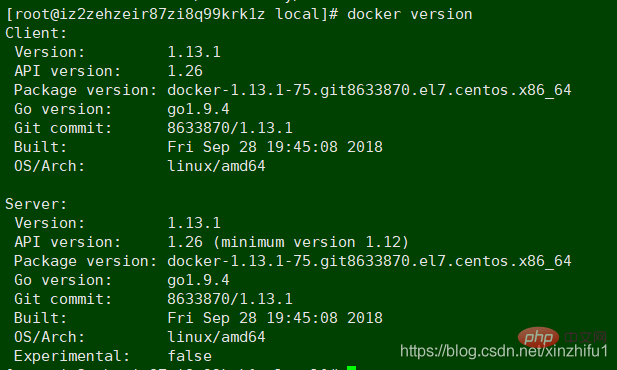The height and width of the screenshot is (370, 617).
Task: Select the Client Version value 1.13.1
Action: pos(194,52)
